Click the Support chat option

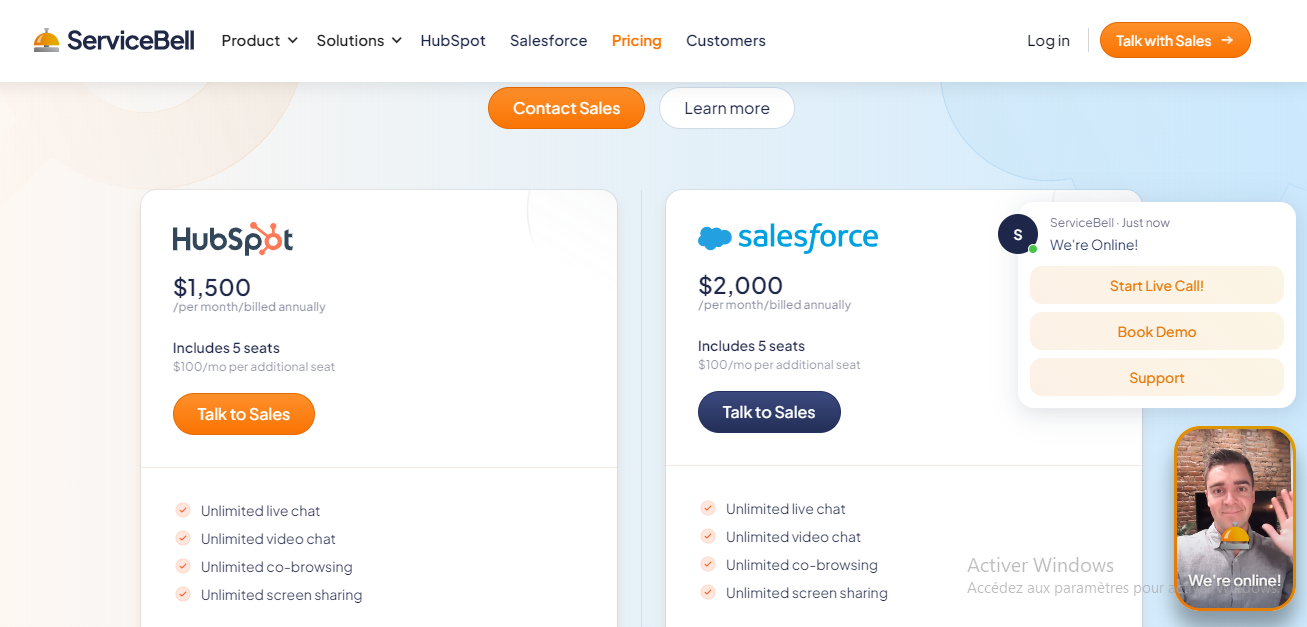tap(1157, 377)
